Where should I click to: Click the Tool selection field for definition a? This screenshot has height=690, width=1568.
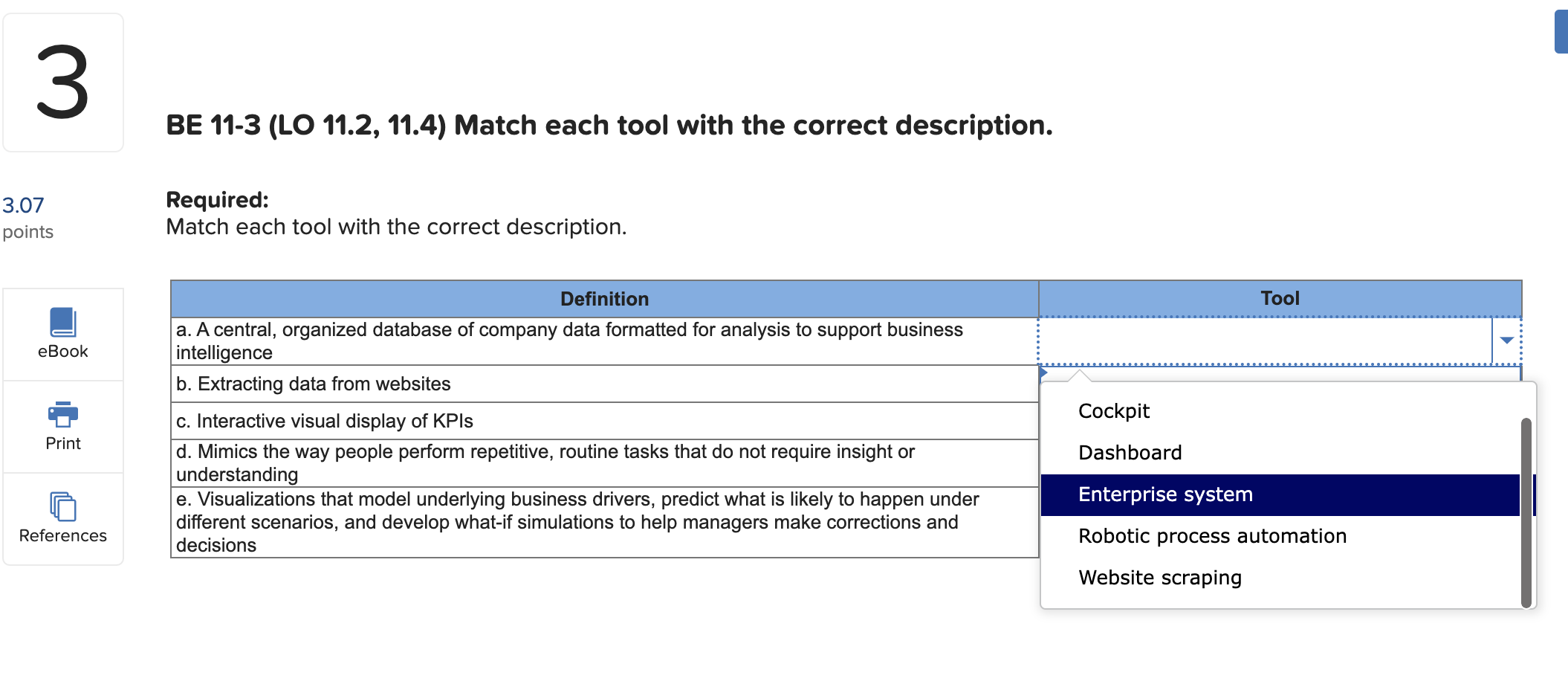[1263, 340]
